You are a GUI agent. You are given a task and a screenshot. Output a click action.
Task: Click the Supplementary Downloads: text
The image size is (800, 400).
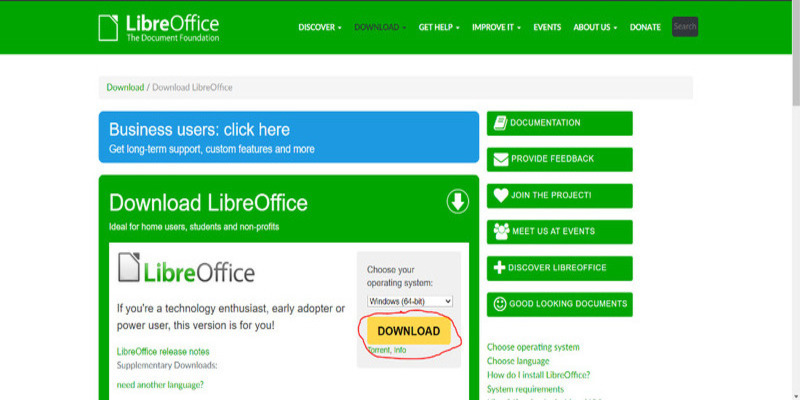167,366
